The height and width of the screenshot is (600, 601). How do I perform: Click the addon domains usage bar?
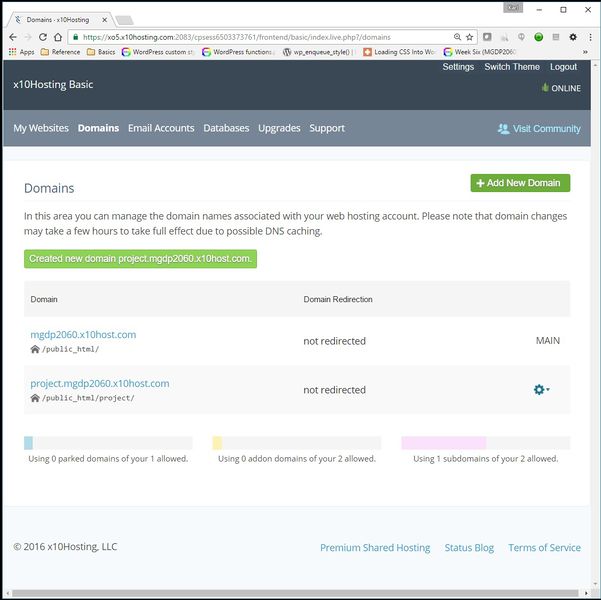point(297,443)
